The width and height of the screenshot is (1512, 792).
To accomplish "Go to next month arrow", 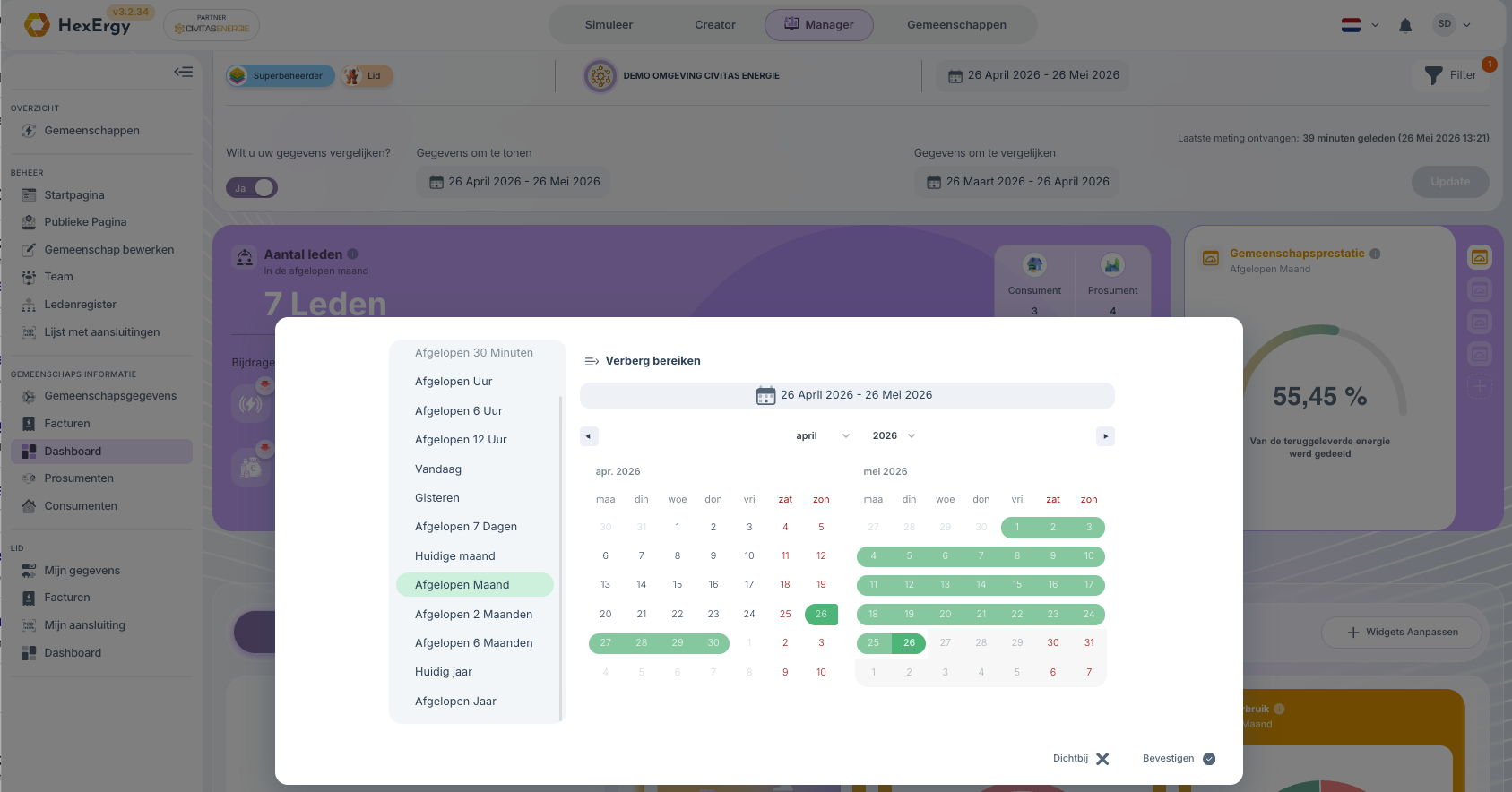I will click(x=1105, y=436).
